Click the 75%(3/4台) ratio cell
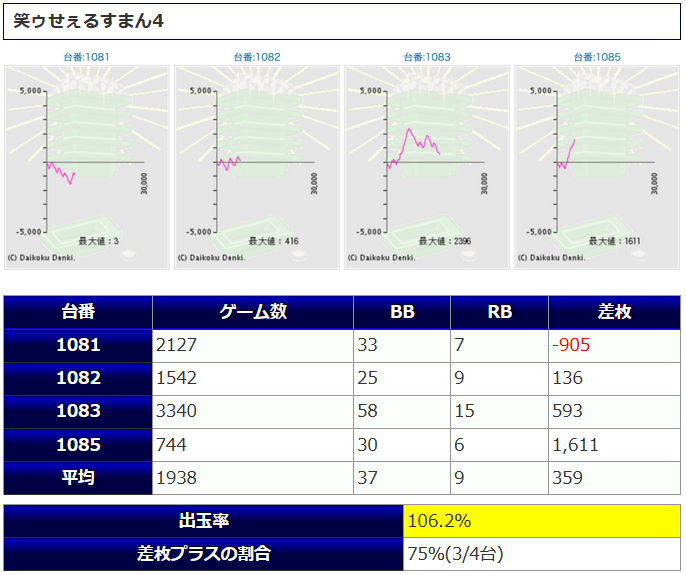 (541, 553)
